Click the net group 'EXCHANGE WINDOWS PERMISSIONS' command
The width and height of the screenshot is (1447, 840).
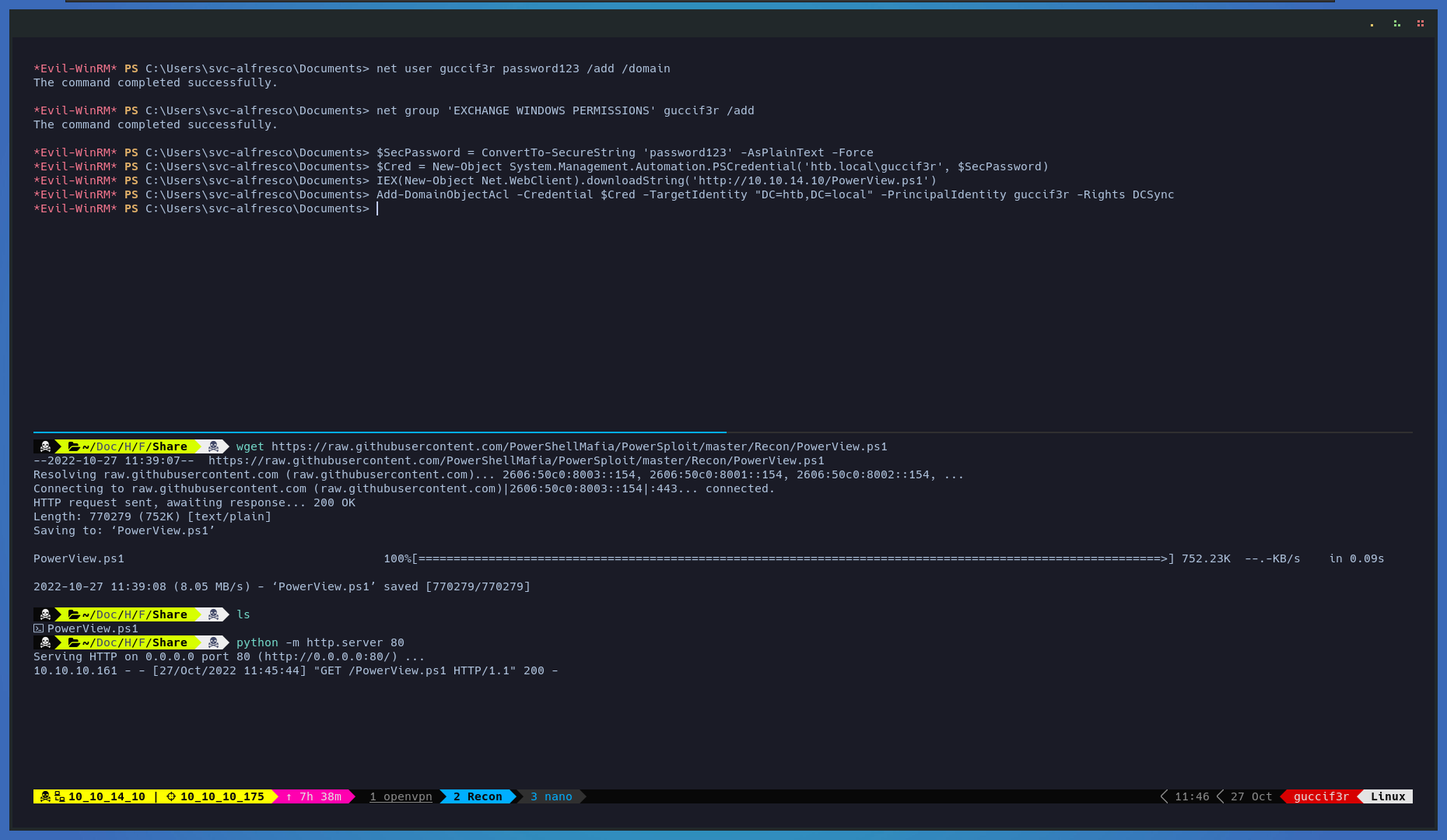565,110
